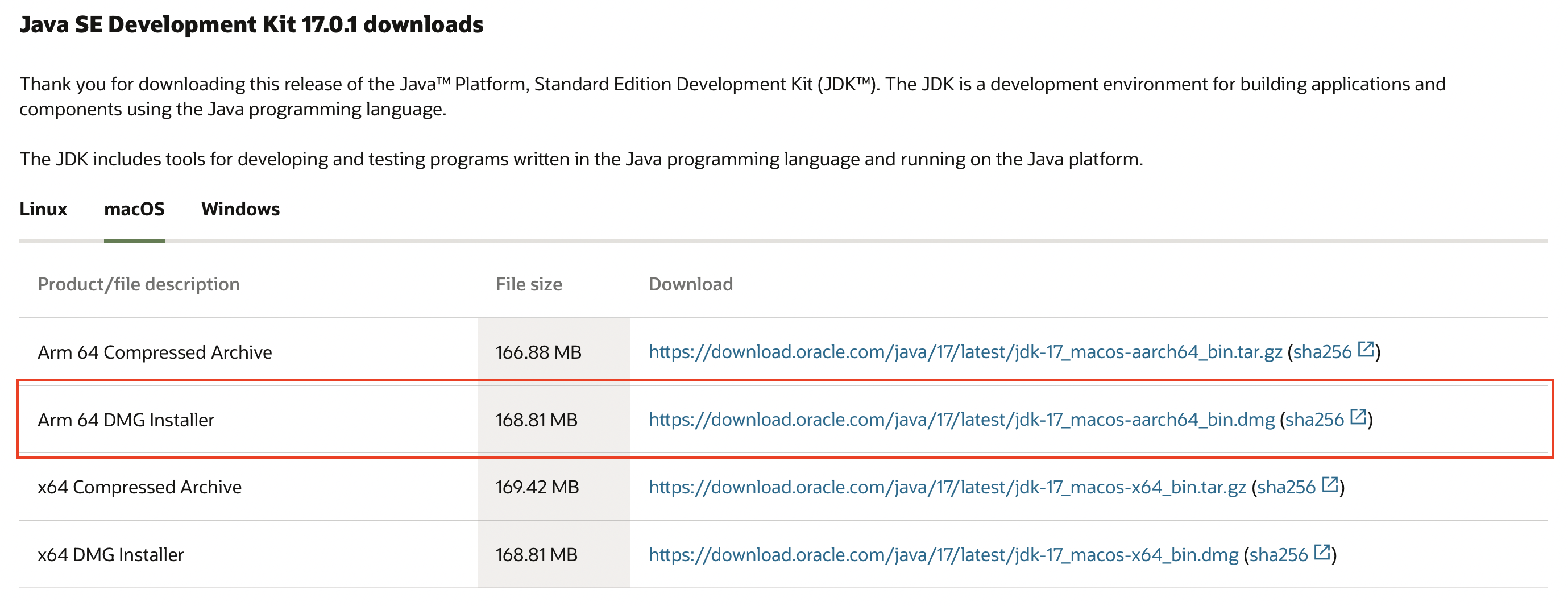Select the macOS tab

(135, 209)
